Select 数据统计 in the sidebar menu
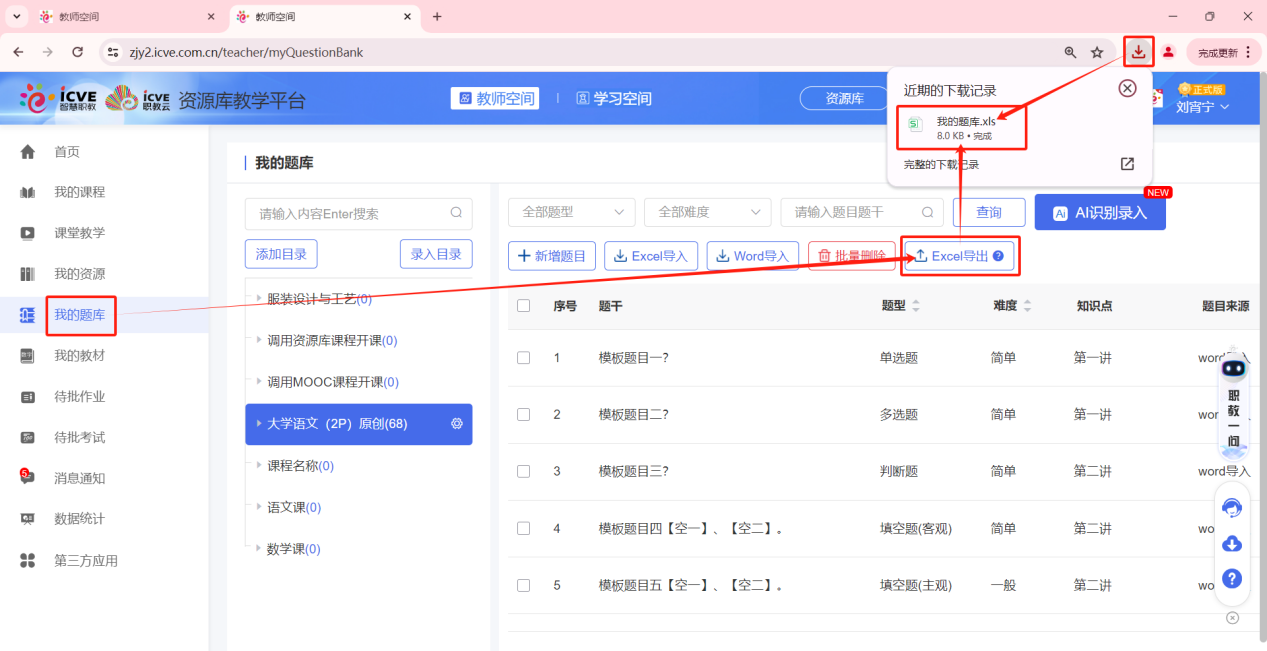The height and width of the screenshot is (651, 1267). pos(80,518)
